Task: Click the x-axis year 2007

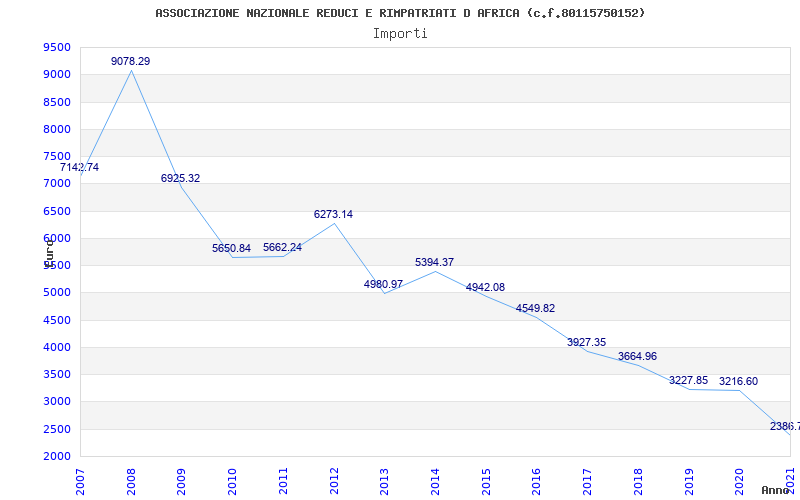Action: point(80,481)
